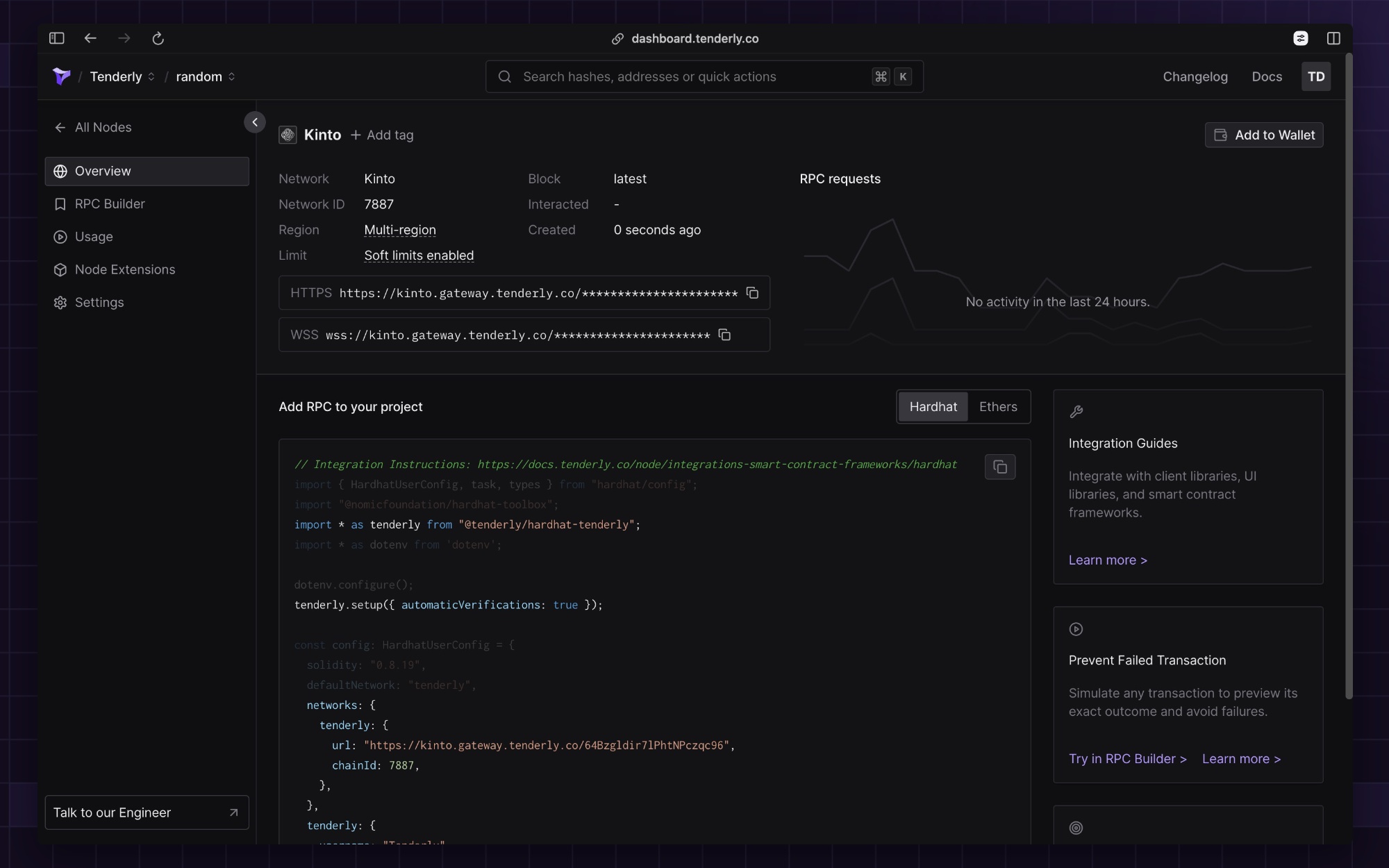Click the Block value latest
The width and height of the screenshot is (1389, 868).
[x=630, y=178]
